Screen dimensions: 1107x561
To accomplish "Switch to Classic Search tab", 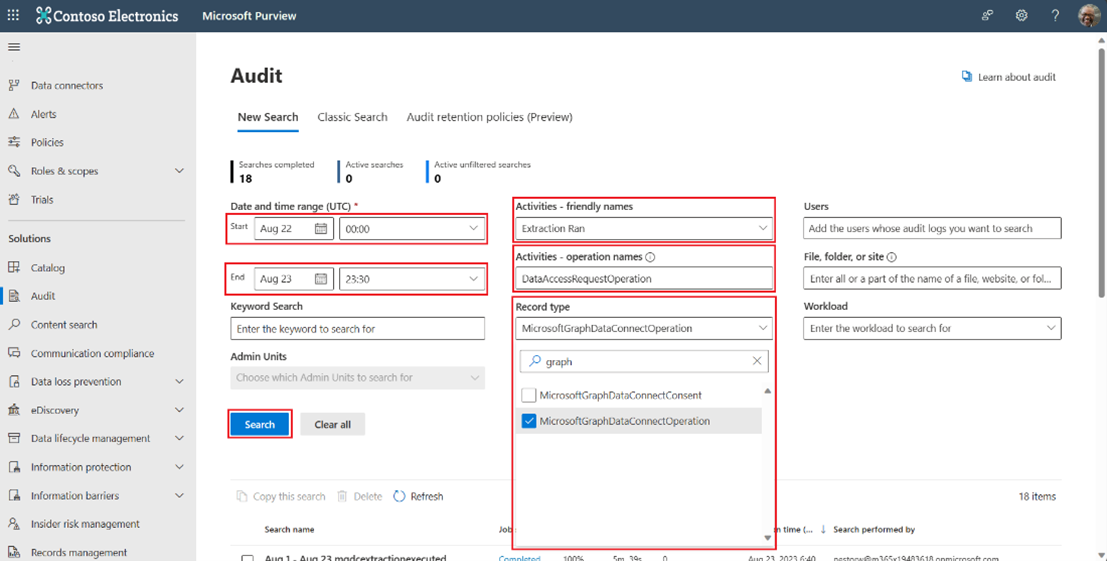I will (352, 117).
